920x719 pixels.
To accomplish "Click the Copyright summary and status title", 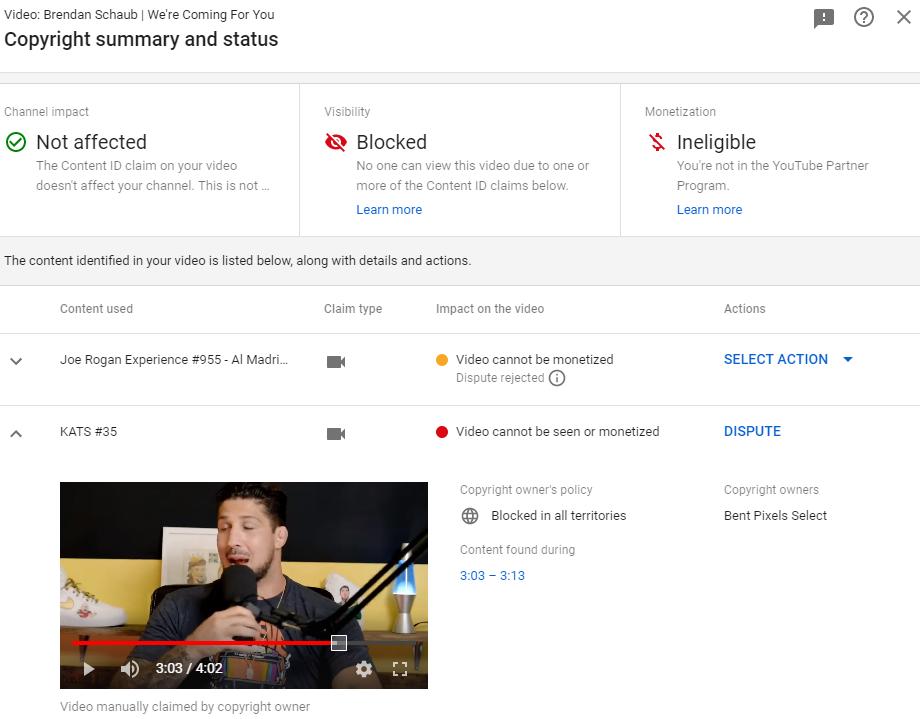I will [141, 39].
